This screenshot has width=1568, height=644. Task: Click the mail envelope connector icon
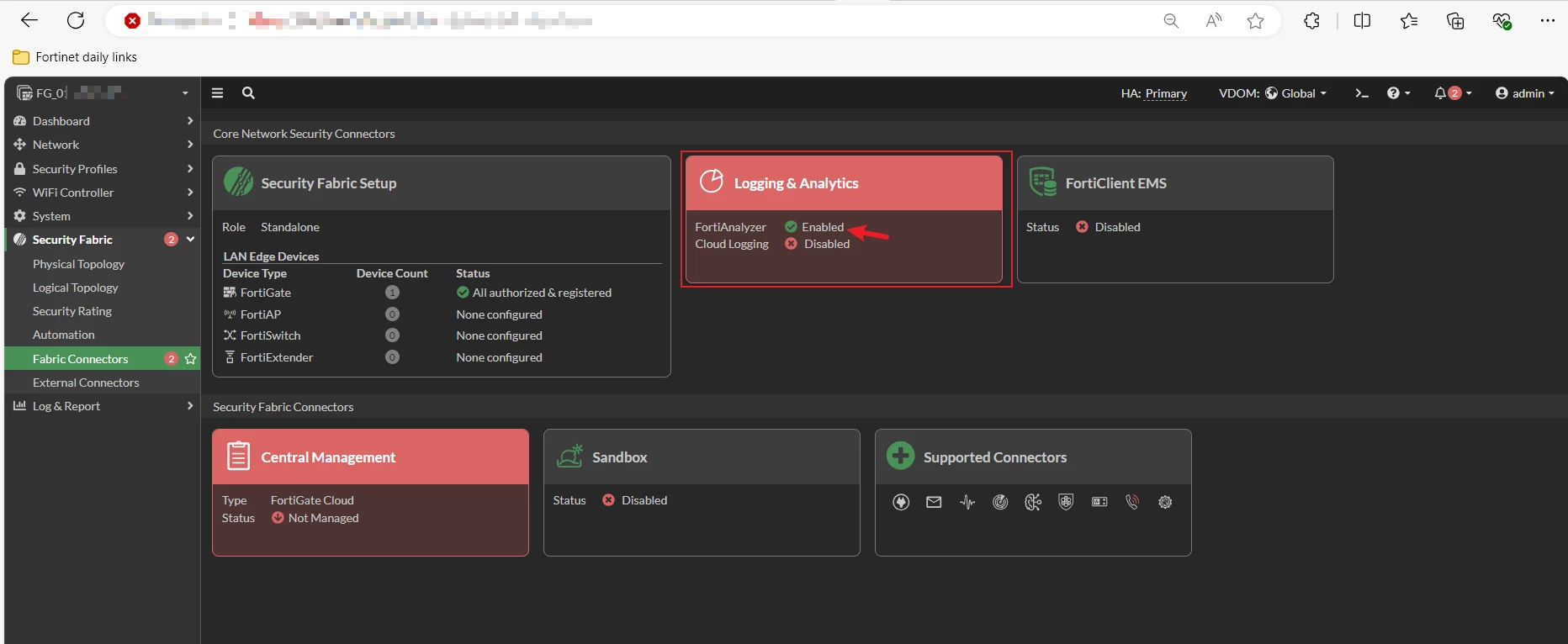(934, 502)
